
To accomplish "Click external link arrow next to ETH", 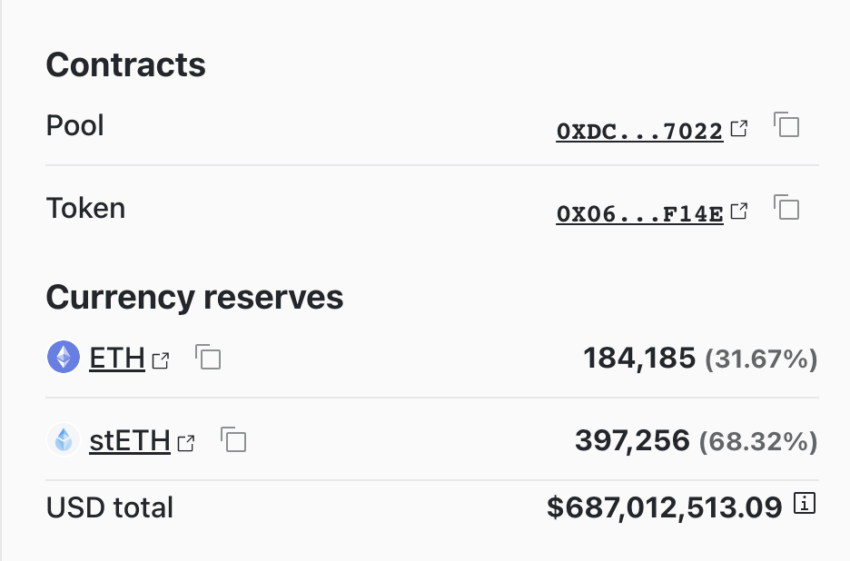I will coord(160,360).
